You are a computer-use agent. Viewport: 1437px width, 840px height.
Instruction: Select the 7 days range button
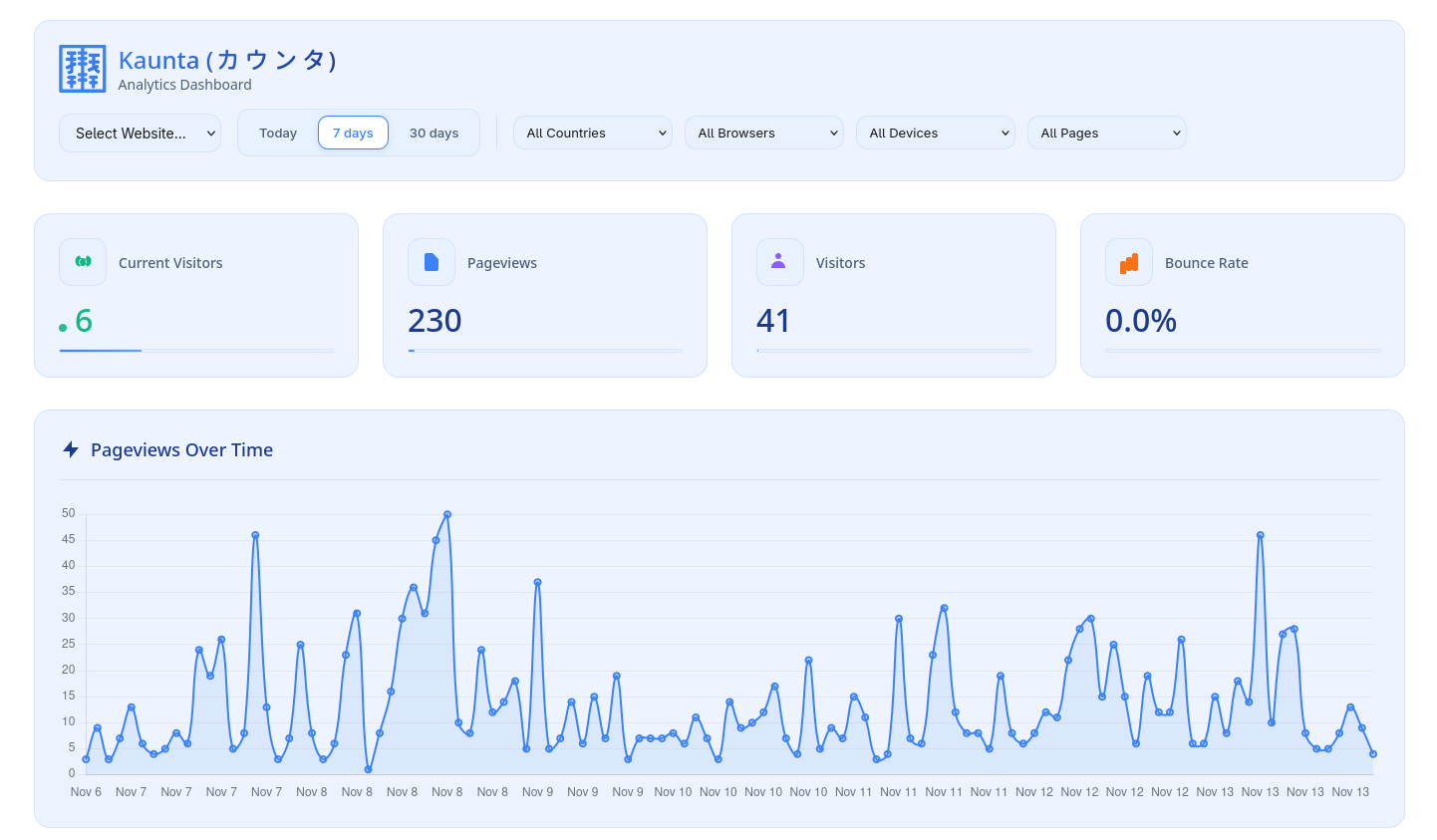pyautogui.click(x=353, y=132)
